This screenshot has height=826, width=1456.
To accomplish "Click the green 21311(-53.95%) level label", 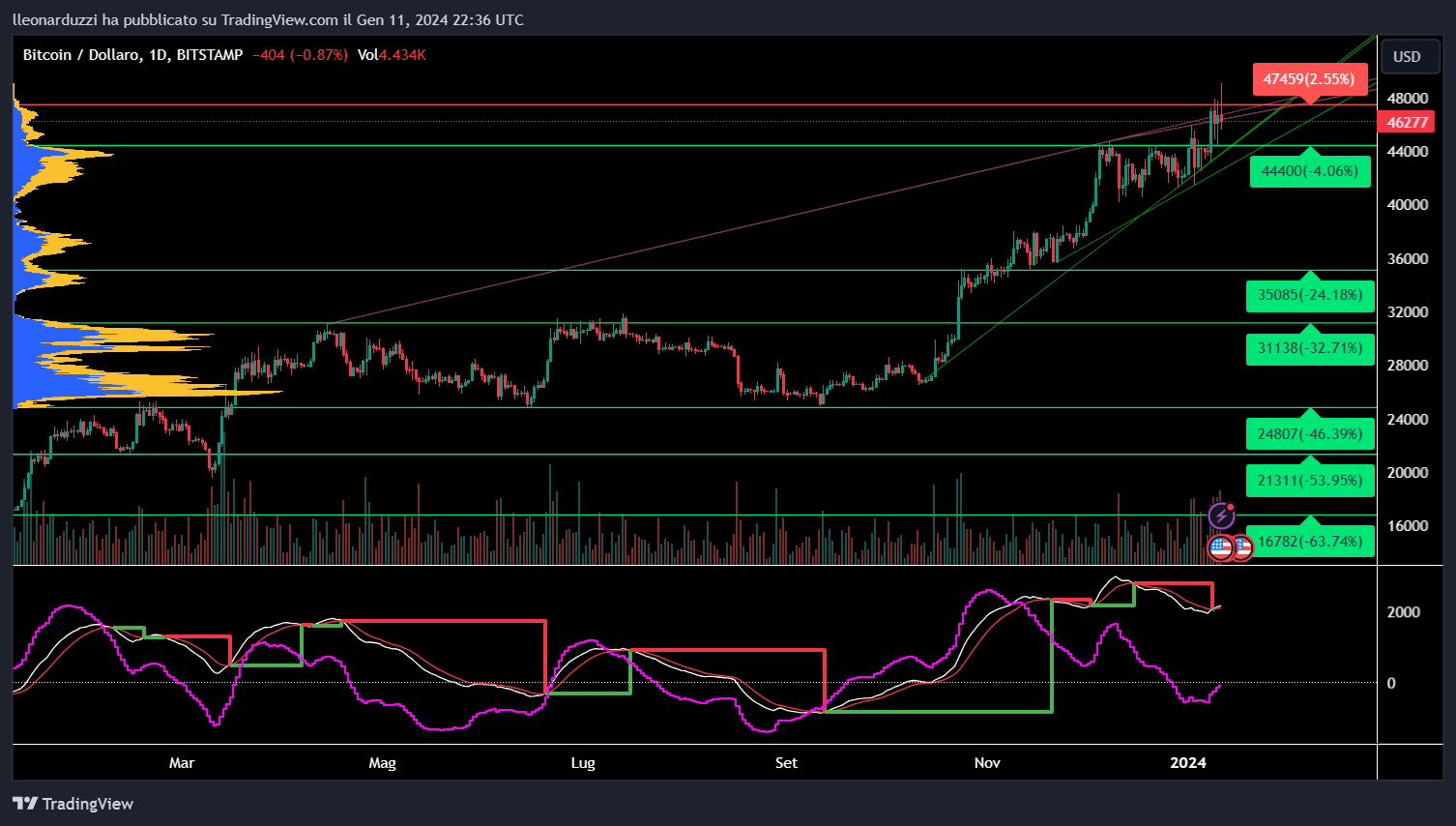I will [x=1310, y=481].
